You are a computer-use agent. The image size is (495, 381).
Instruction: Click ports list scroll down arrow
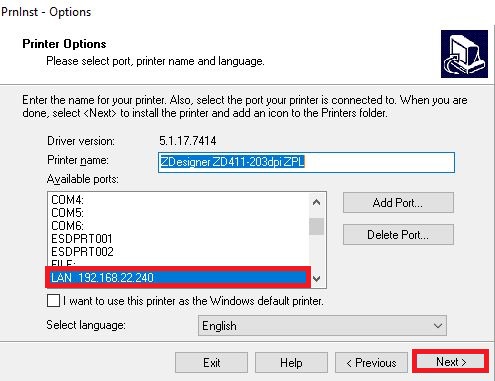[x=317, y=278]
